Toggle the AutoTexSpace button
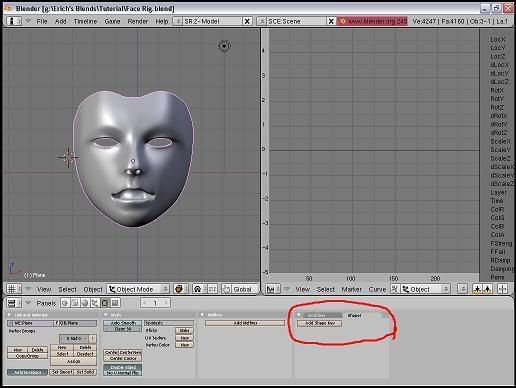Screen dimensions: 516x388 coord(28,372)
